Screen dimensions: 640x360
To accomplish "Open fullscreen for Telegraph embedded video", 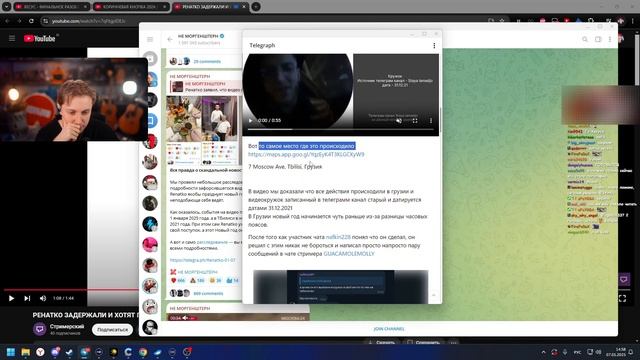I will tap(415, 120).
